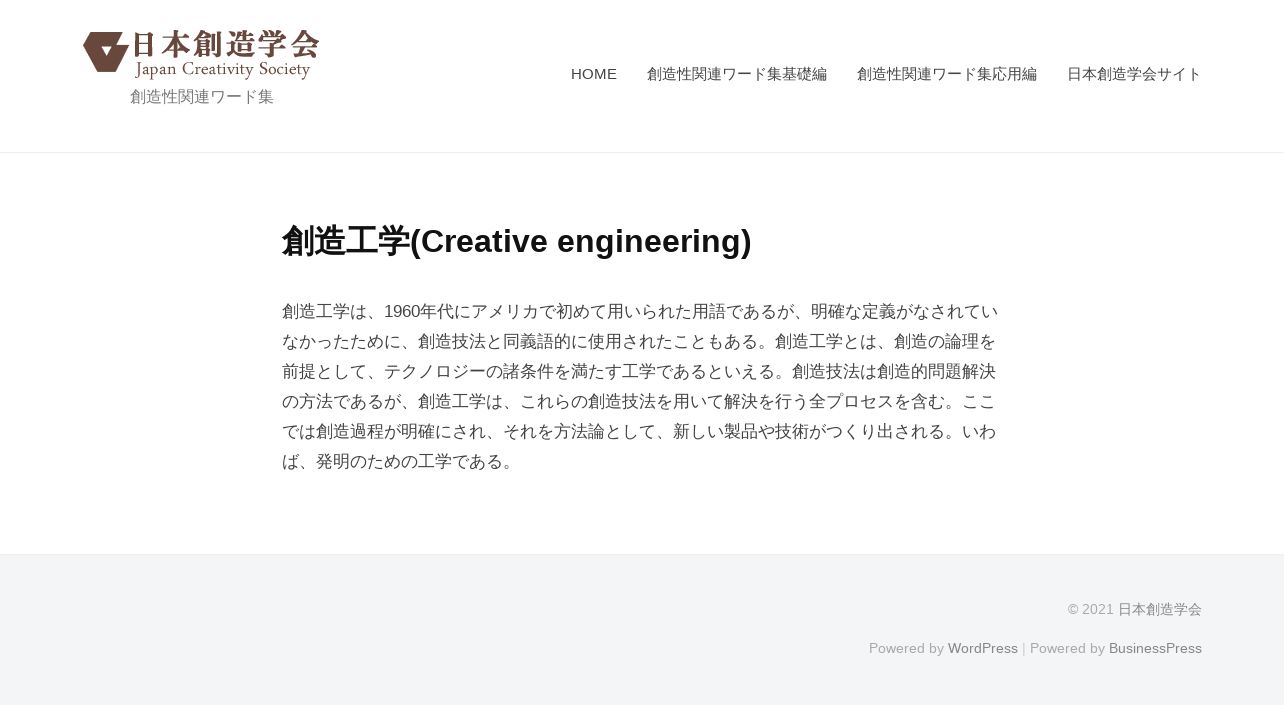Open the BusinessPress footer link
This screenshot has height=705, width=1284.
pyautogui.click(x=1155, y=648)
